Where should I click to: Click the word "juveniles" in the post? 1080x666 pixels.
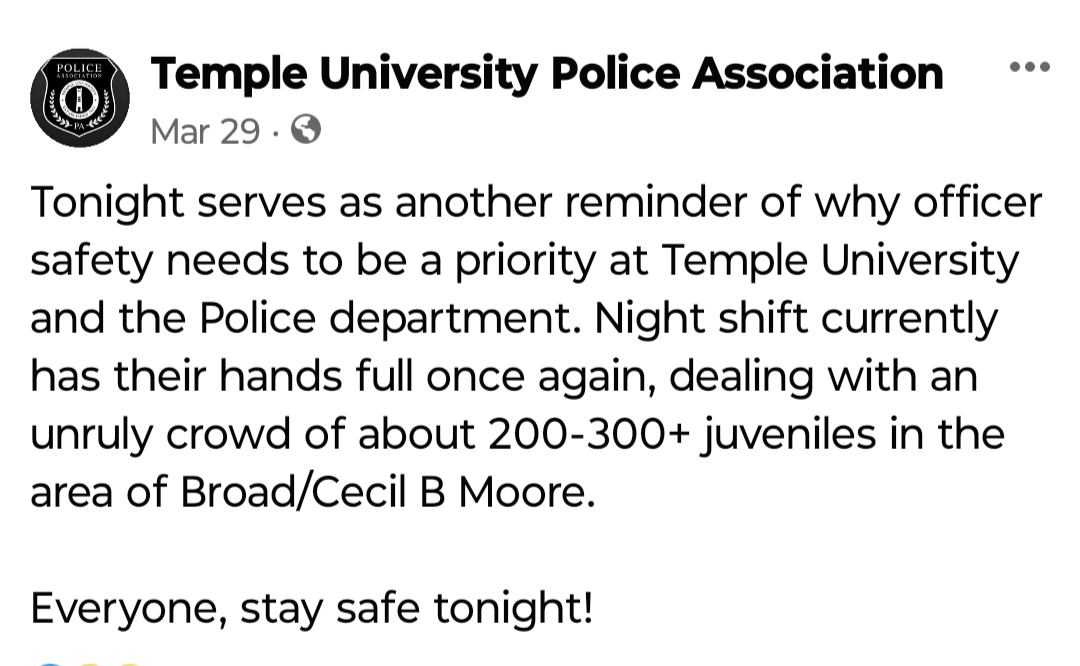[x=788, y=435]
